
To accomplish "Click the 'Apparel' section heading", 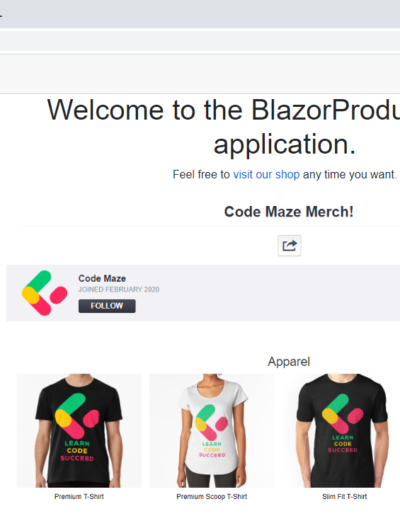I will coord(289,362).
